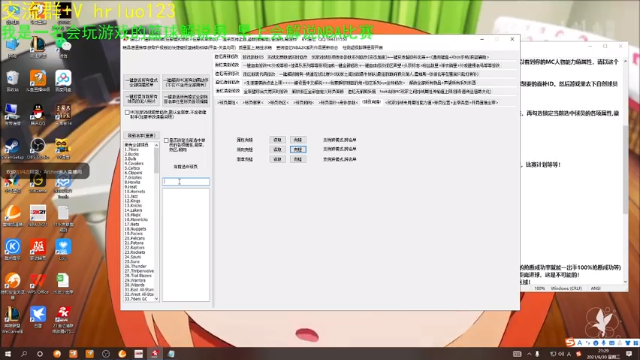
Task: Click Notepad window's vertical scrollbar thumb
Action: click(x=625, y=169)
